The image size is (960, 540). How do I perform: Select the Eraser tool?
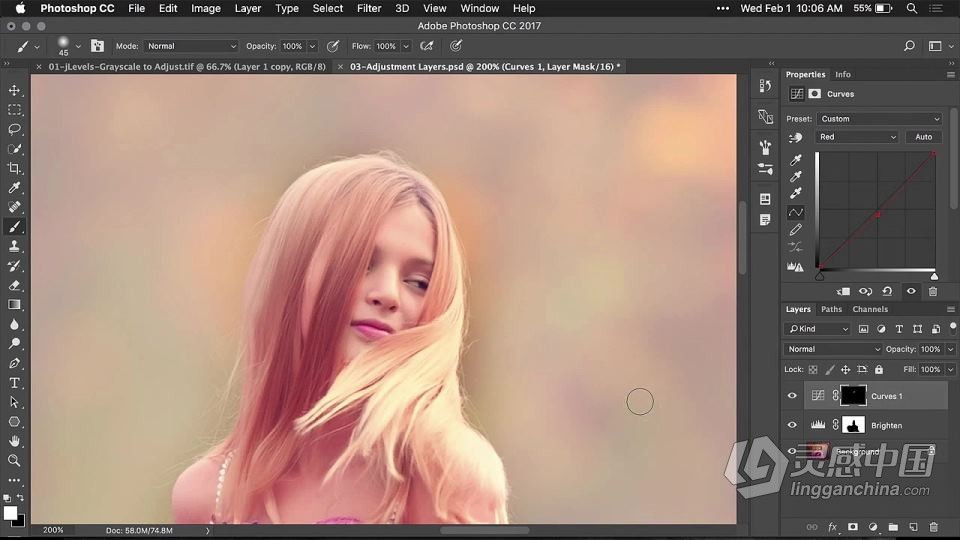14,285
